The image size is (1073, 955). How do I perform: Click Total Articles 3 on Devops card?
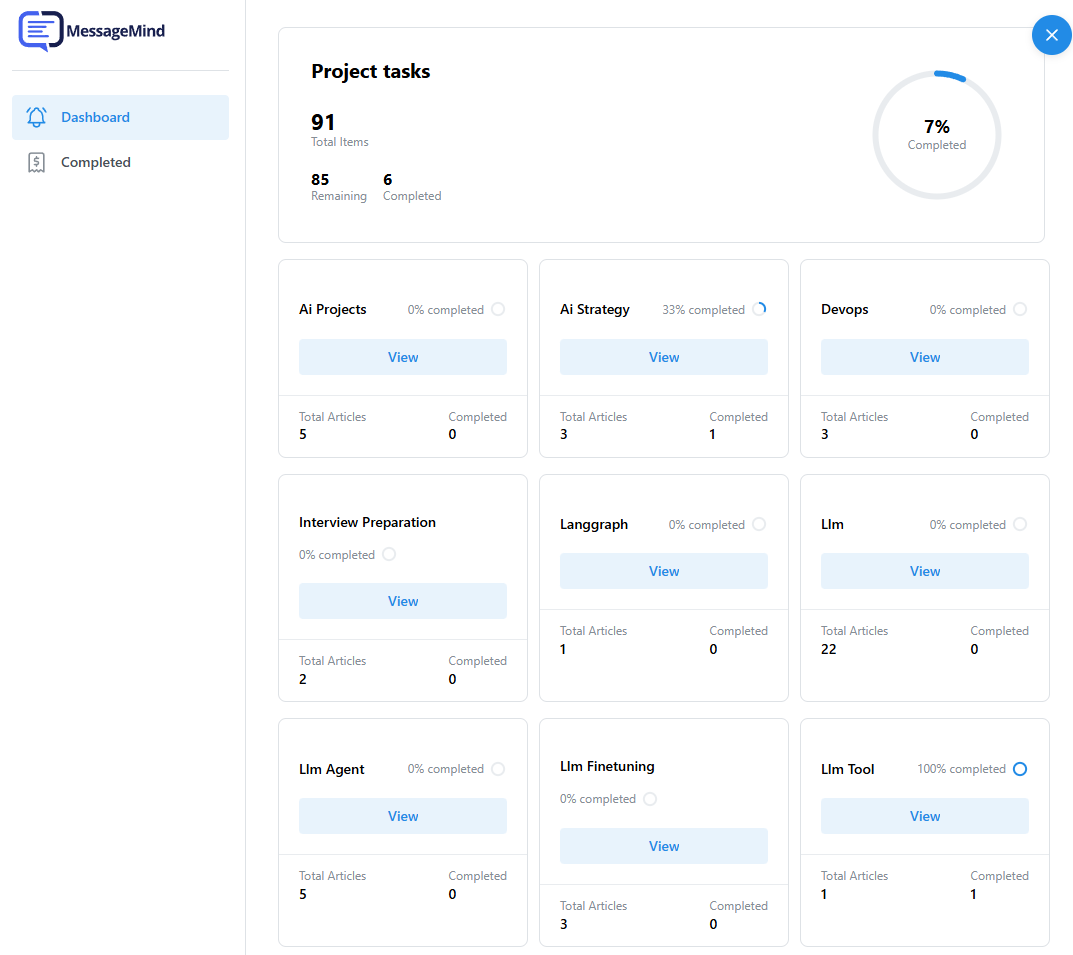pos(825,434)
